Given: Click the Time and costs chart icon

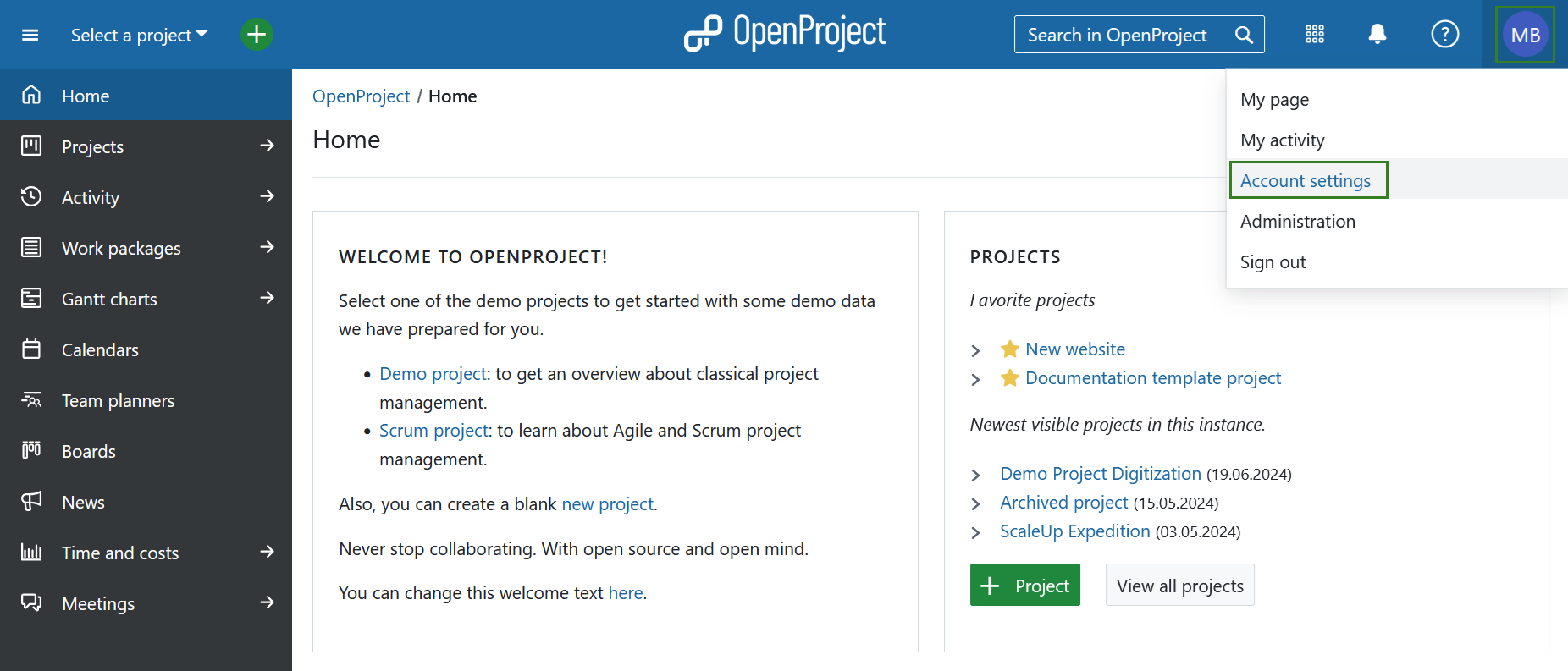Looking at the screenshot, I should click(31, 552).
